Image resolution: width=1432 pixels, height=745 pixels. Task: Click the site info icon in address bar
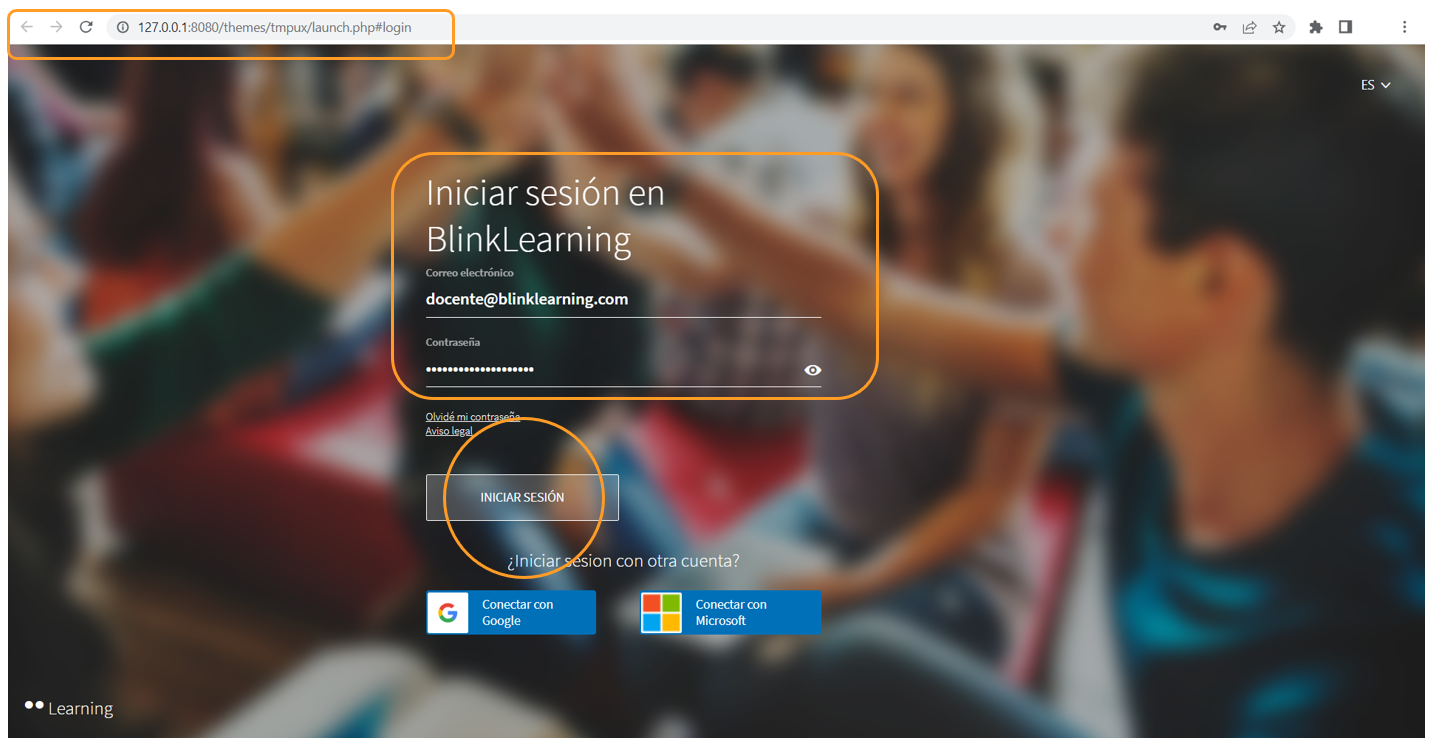[x=120, y=27]
